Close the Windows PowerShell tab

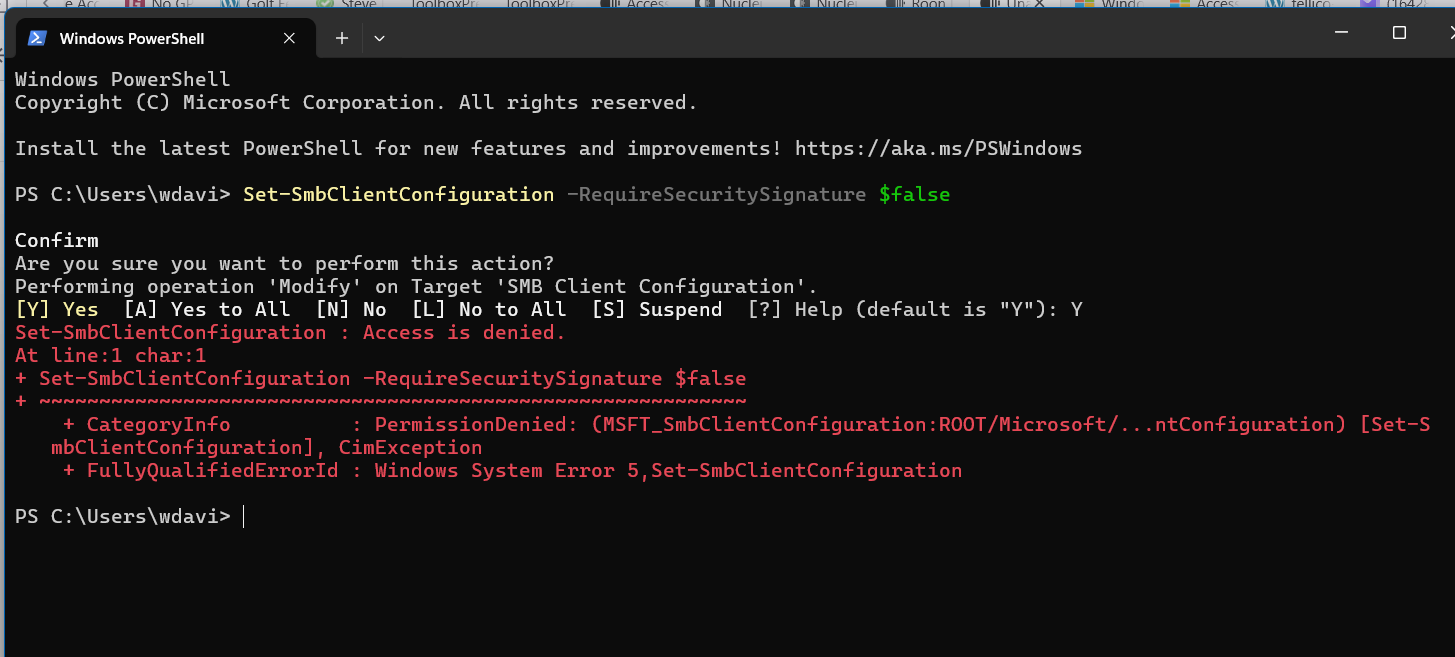[x=289, y=38]
